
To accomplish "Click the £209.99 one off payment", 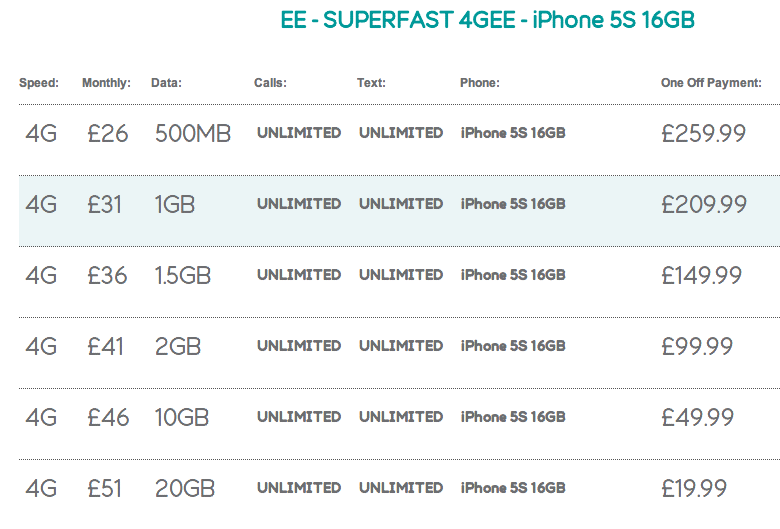I will 704,205.
